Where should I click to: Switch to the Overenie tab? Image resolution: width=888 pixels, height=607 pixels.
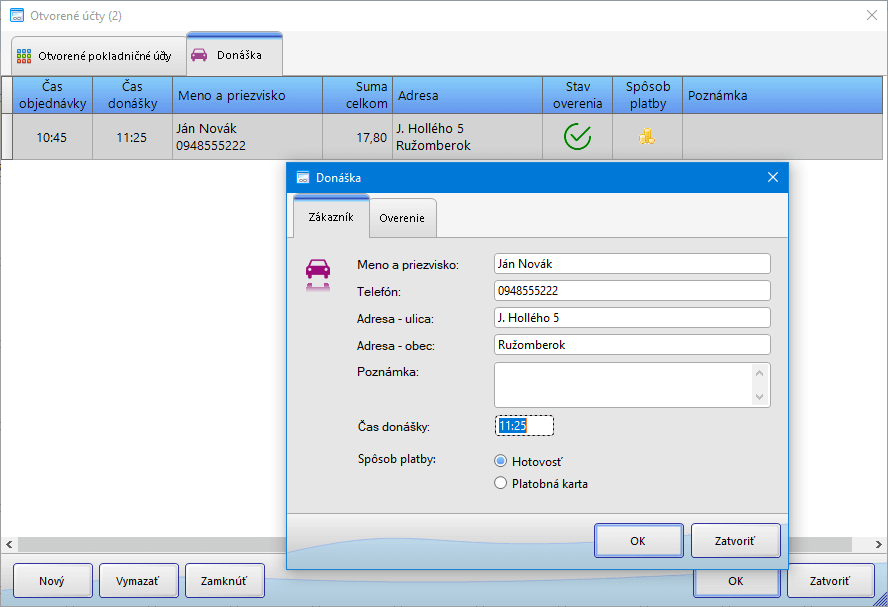point(401,218)
